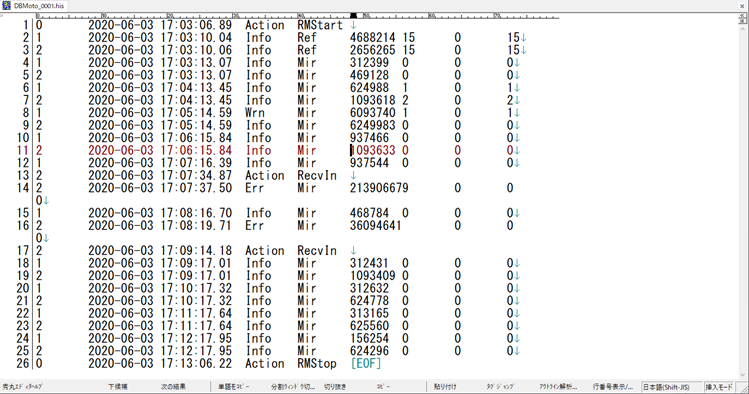Click the timestamp 17:13:06.22 on line 26
Screen dimensions: 749x394
pyautogui.click(x=196, y=363)
